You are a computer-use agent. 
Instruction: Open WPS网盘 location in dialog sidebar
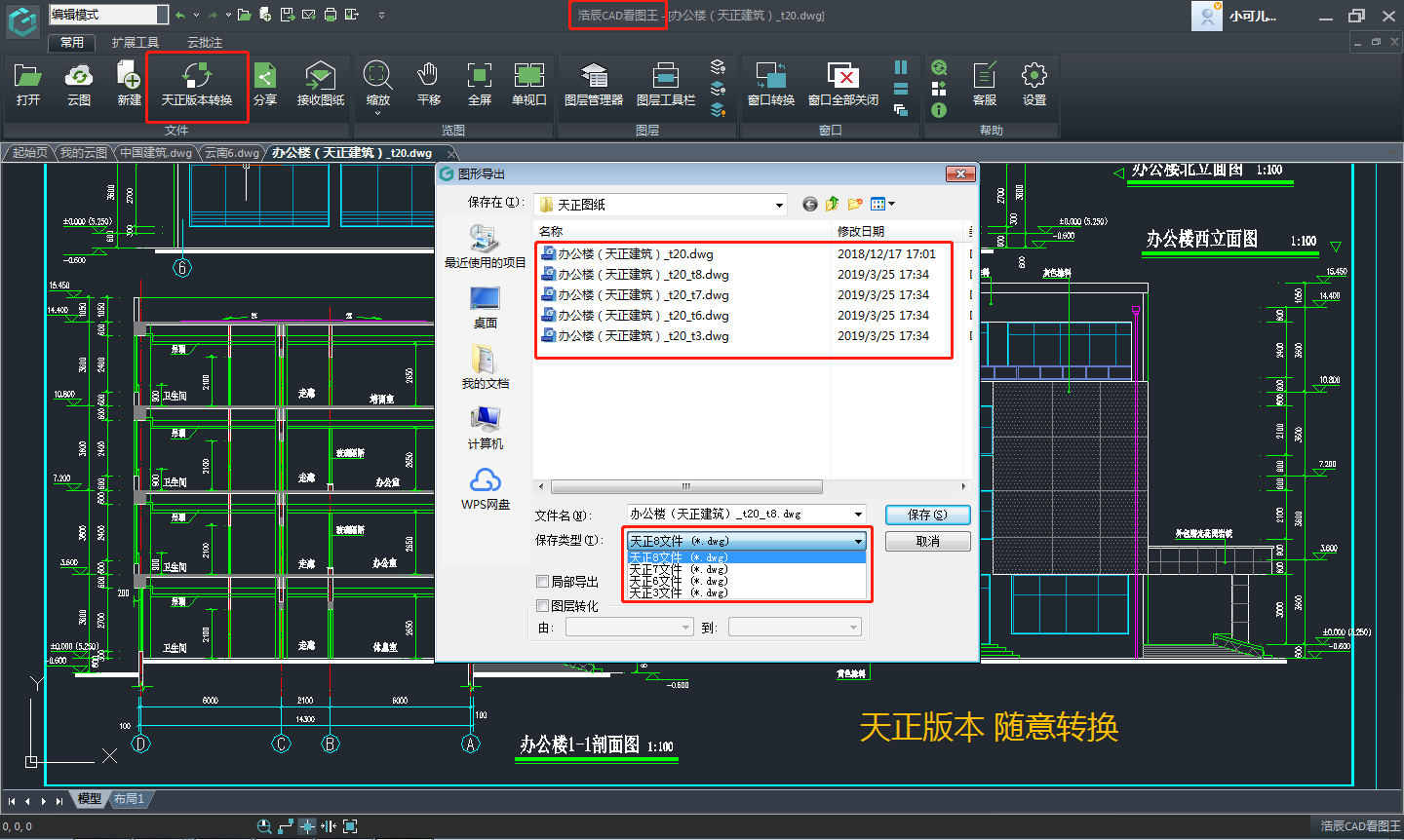[x=486, y=489]
